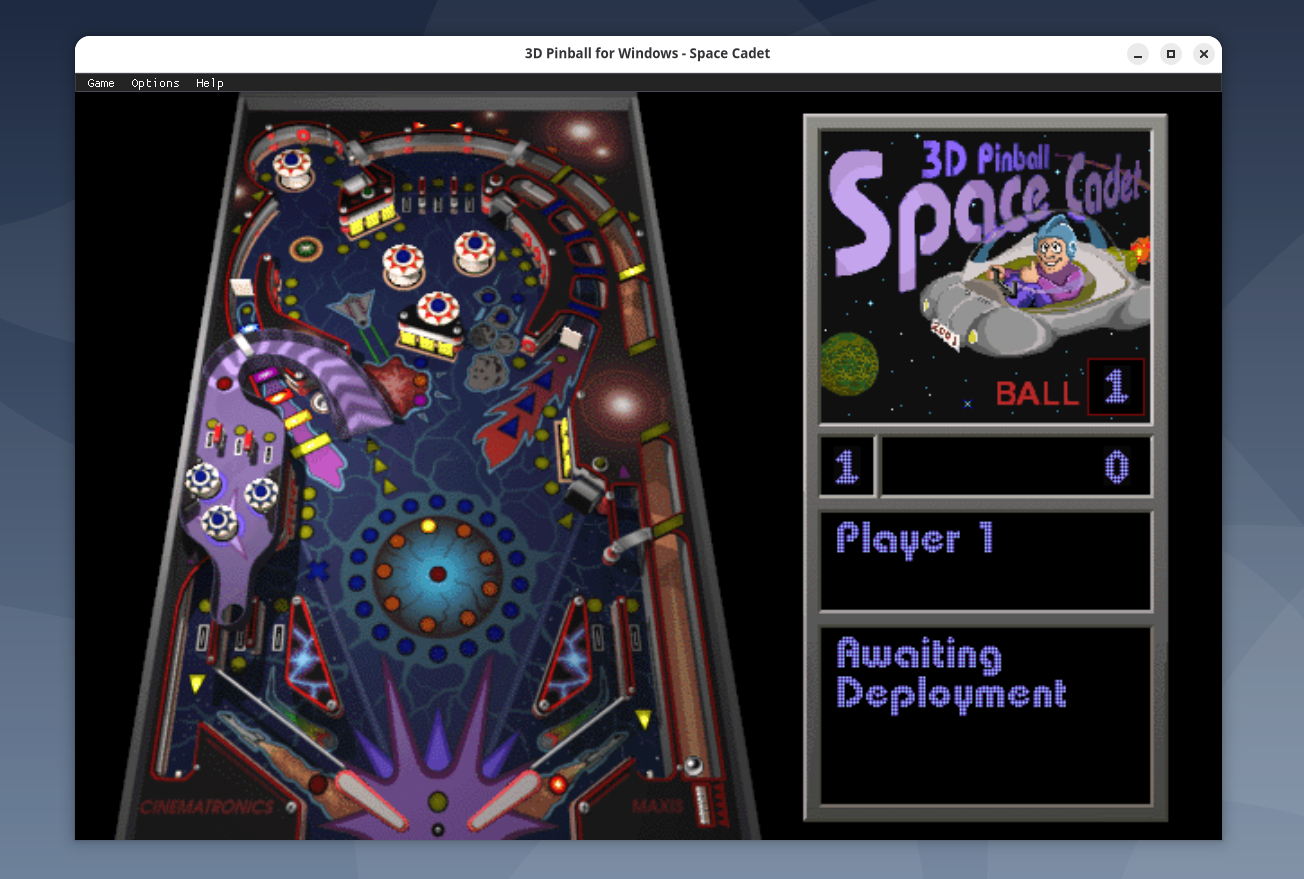
Task: Open the Options menu
Action: tap(155, 83)
